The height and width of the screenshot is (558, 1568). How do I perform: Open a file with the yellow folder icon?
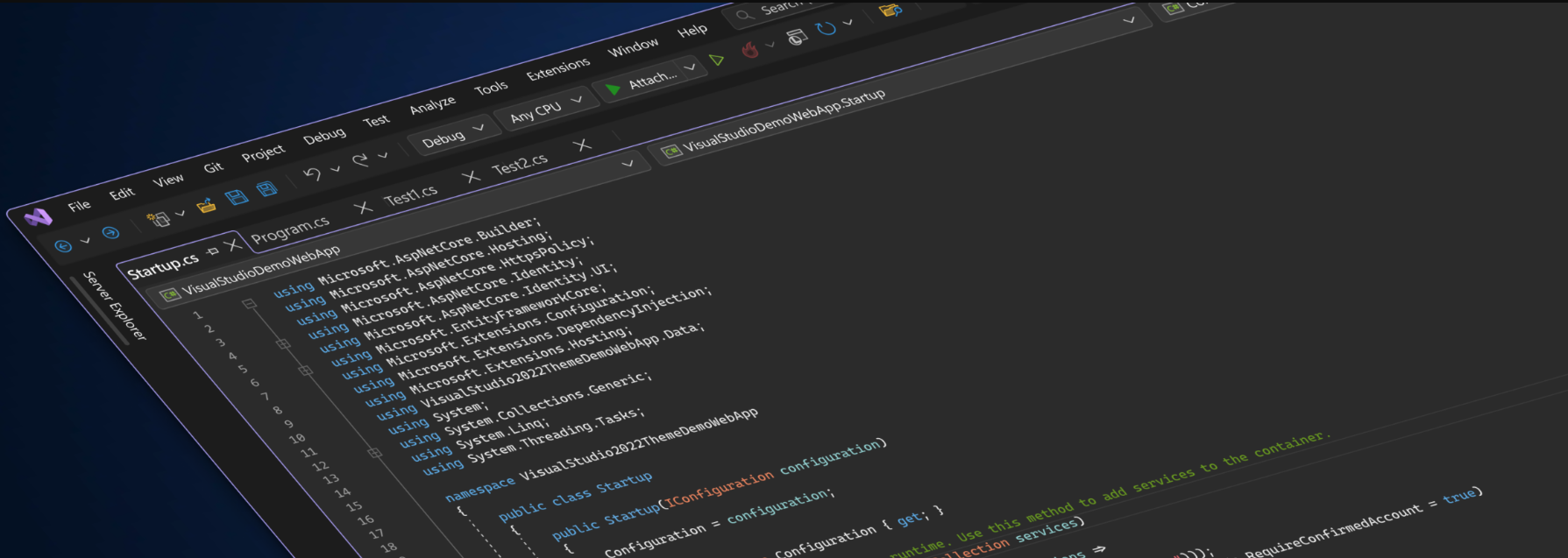[206, 205]
